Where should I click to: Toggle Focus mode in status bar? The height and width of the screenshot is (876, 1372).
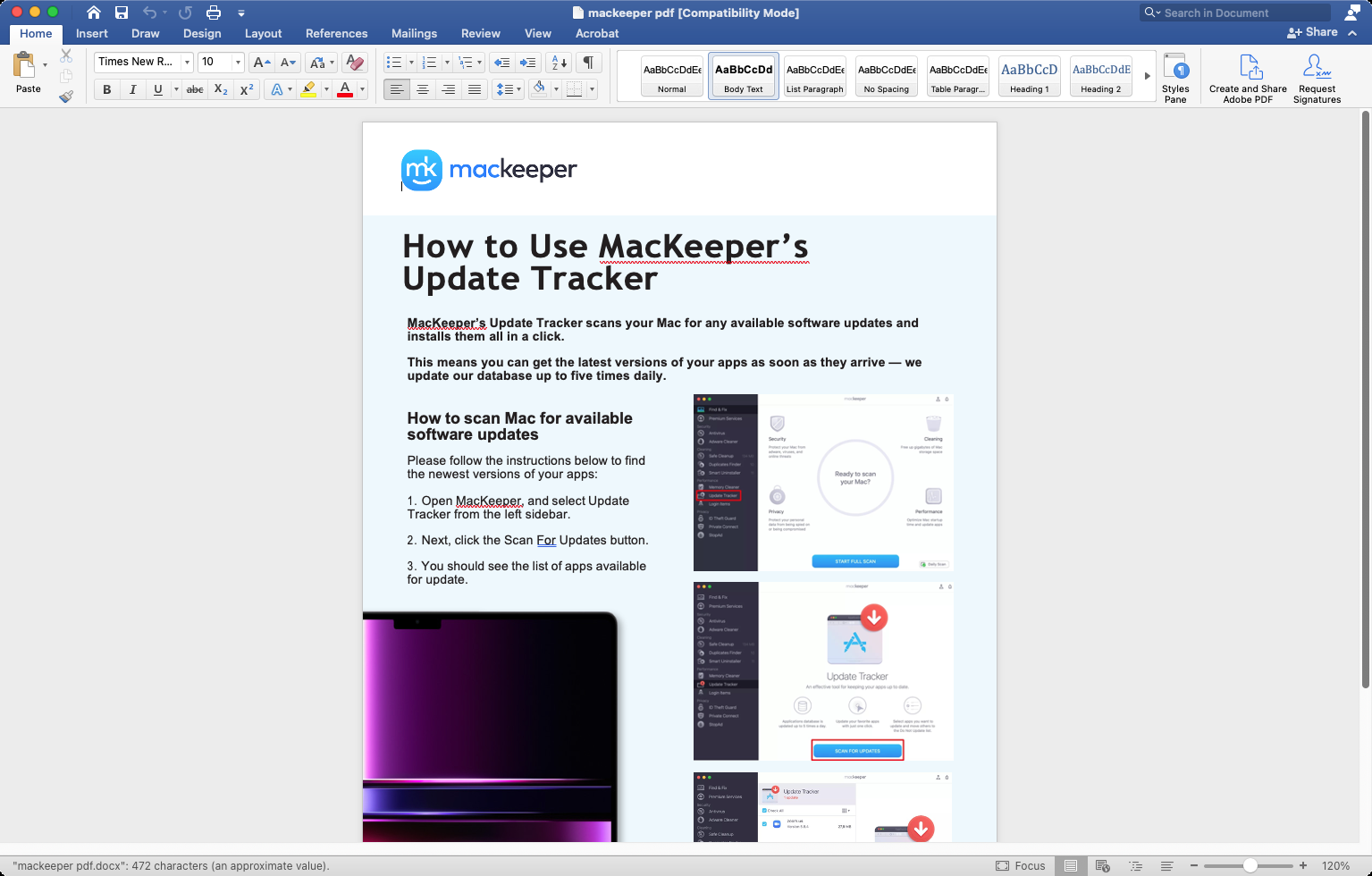pos(1020,865)
